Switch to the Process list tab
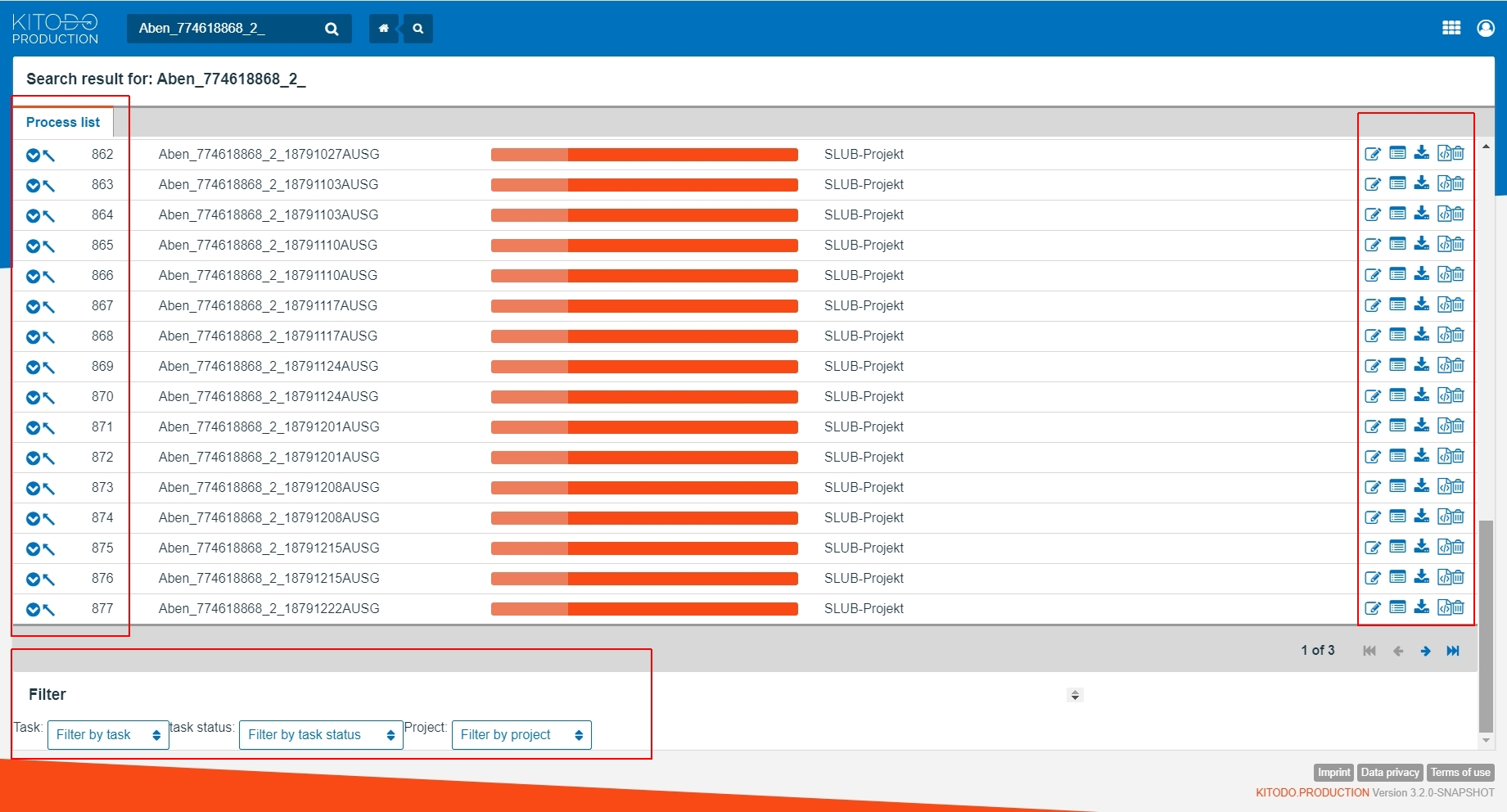Image resolution: width=1507 pixels, height=812 pixels. (61, 122)
